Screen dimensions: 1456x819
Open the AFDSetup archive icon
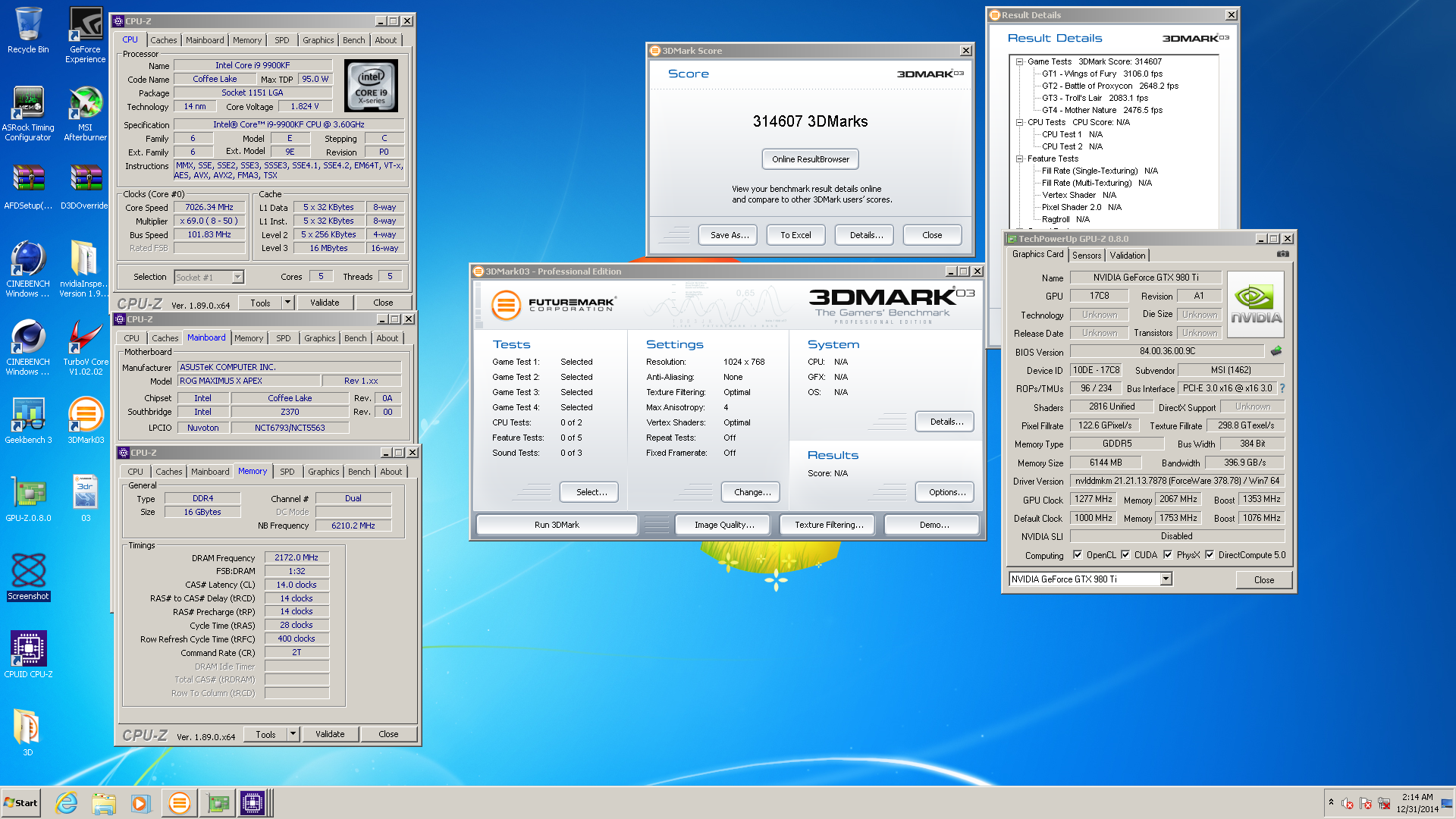(28, 187)
